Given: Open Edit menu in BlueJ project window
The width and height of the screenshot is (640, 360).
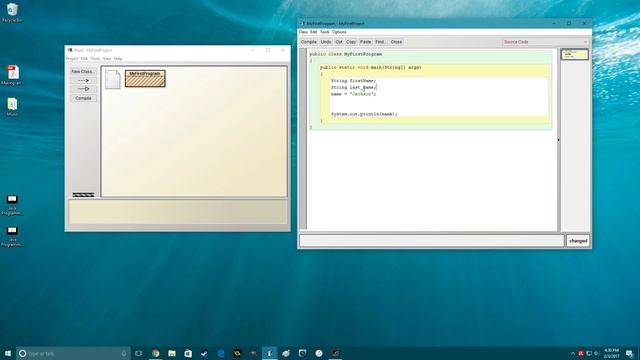Looking at the screenshot, I should coord(84,59).
